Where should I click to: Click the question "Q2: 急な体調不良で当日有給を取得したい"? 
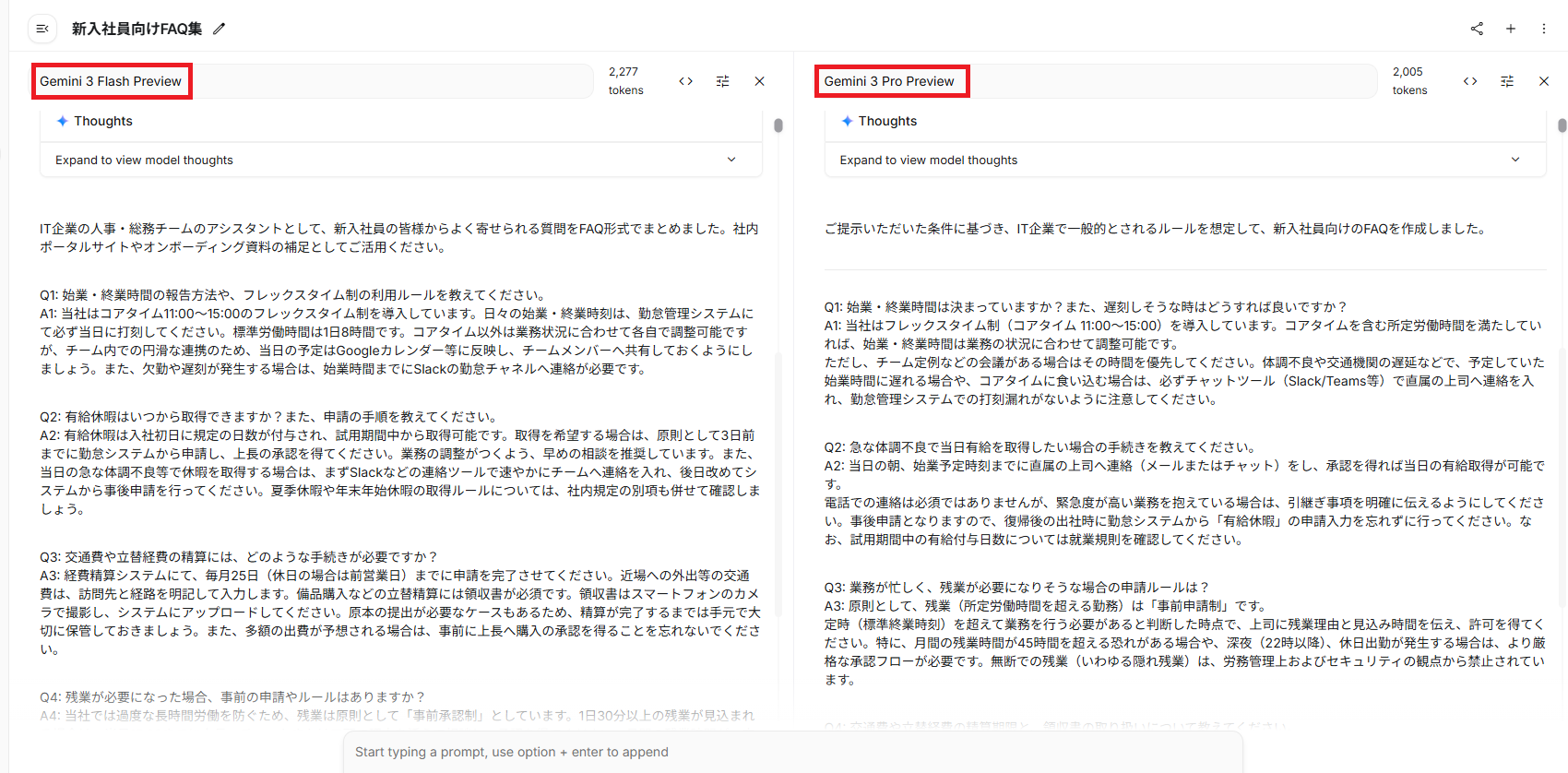pos(1039,447)
